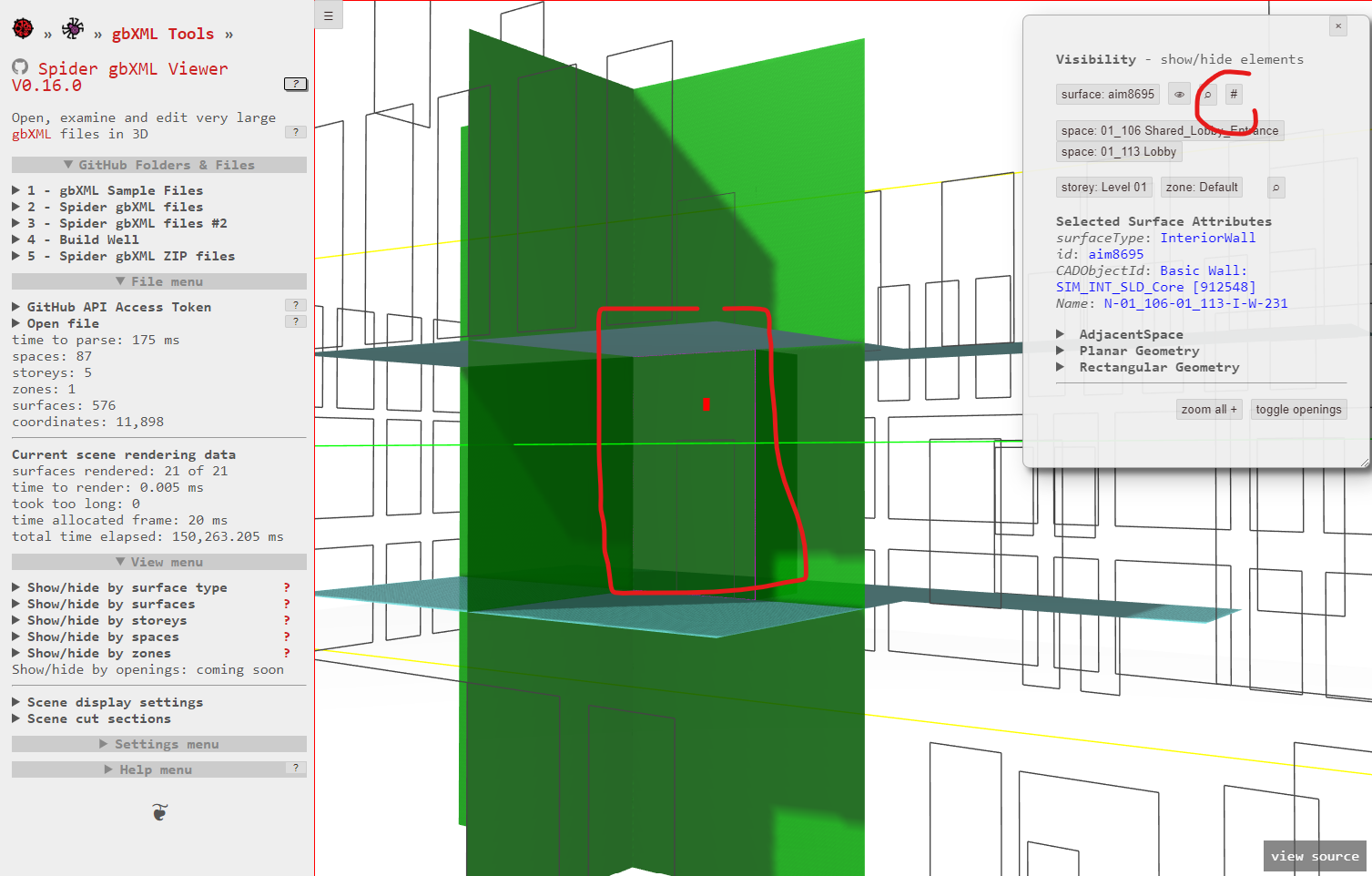Viewport: 1372px width, 876px height.
Task: Toggle the # button beside surface aim8695
Action: tap(1235, 94)
